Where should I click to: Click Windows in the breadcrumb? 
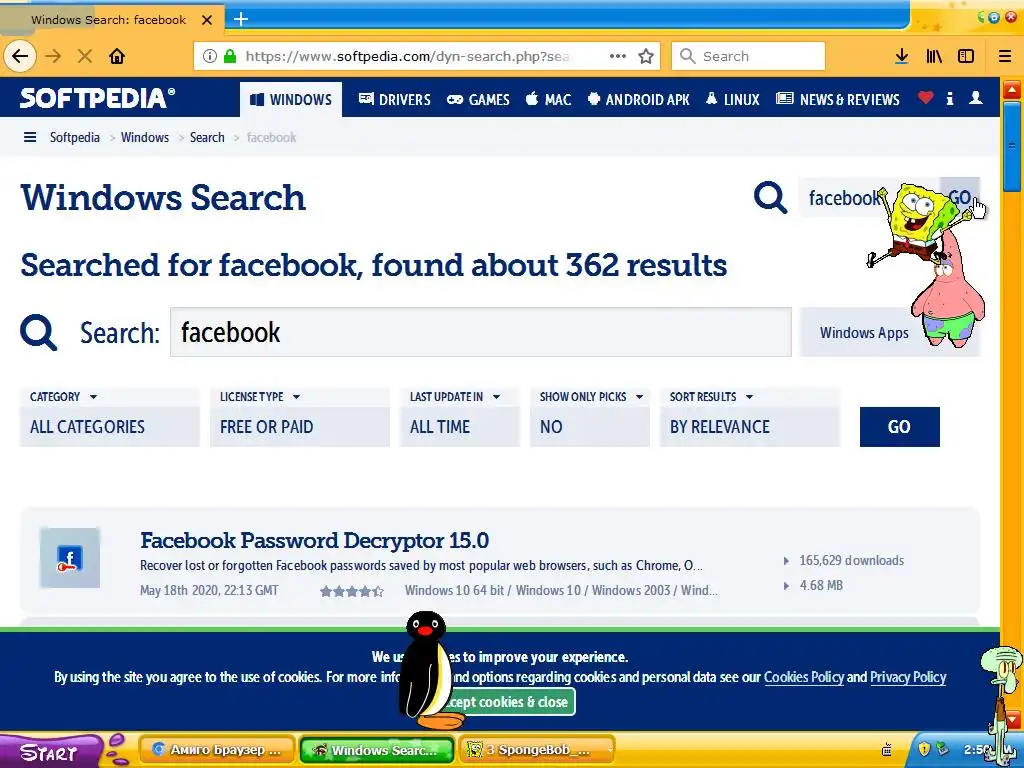[x=145, y=137]
